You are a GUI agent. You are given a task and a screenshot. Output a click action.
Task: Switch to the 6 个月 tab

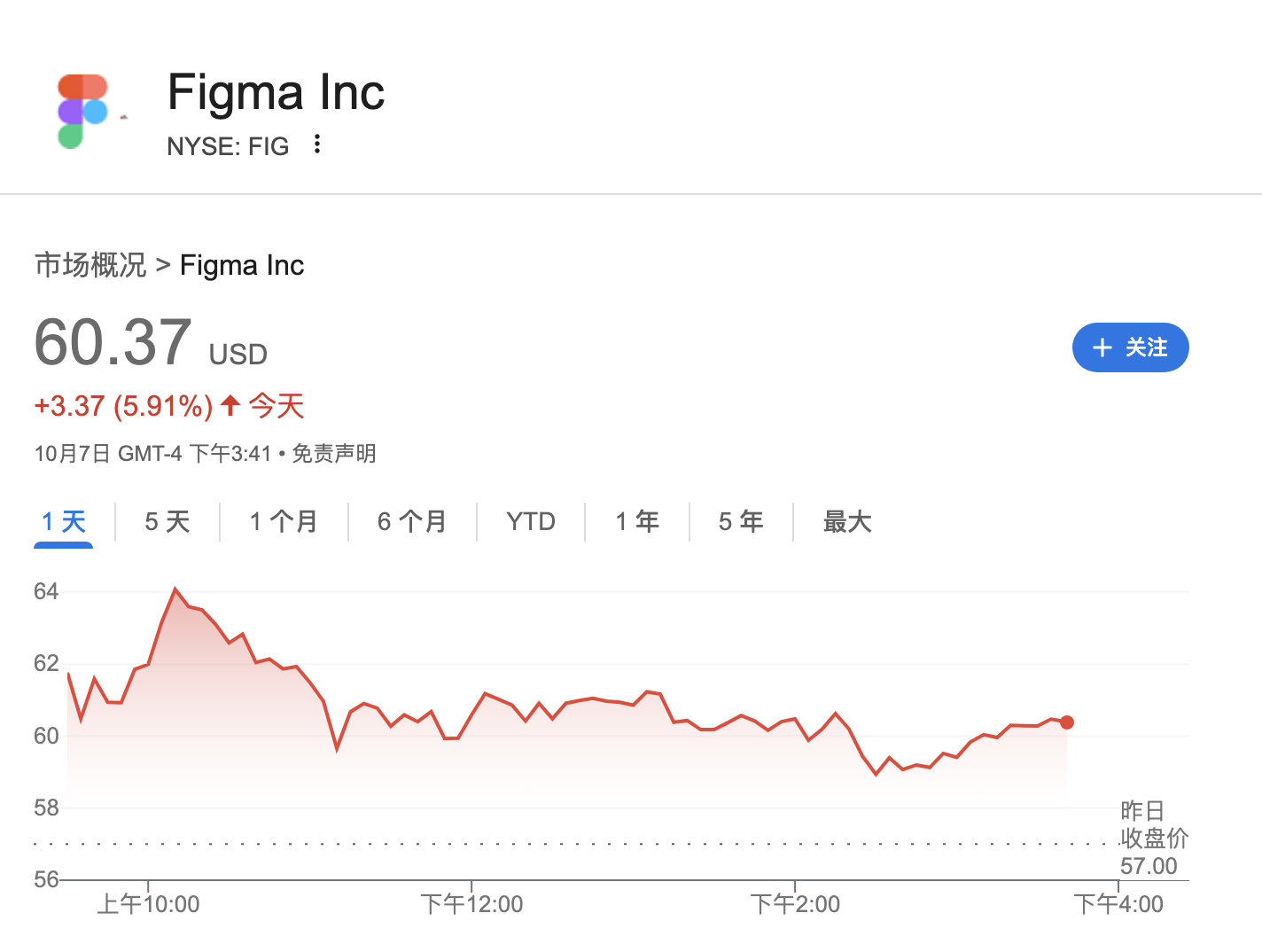point(412,521)
